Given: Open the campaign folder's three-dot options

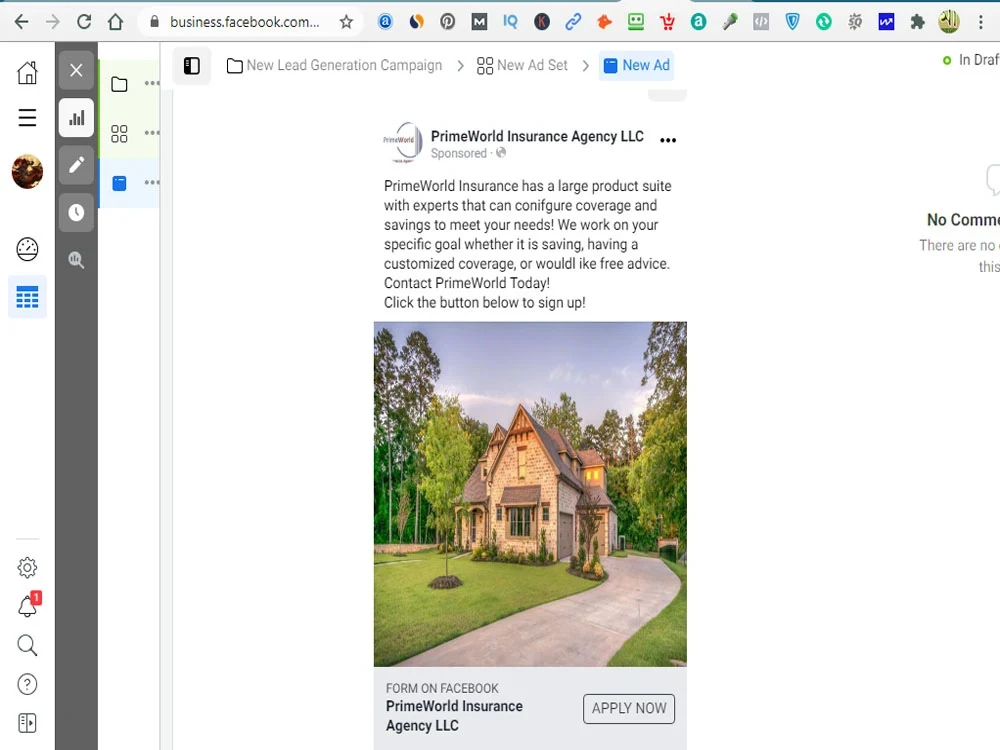Looking at the screenshot, I should pyautogui.click(x=152, y=83).
